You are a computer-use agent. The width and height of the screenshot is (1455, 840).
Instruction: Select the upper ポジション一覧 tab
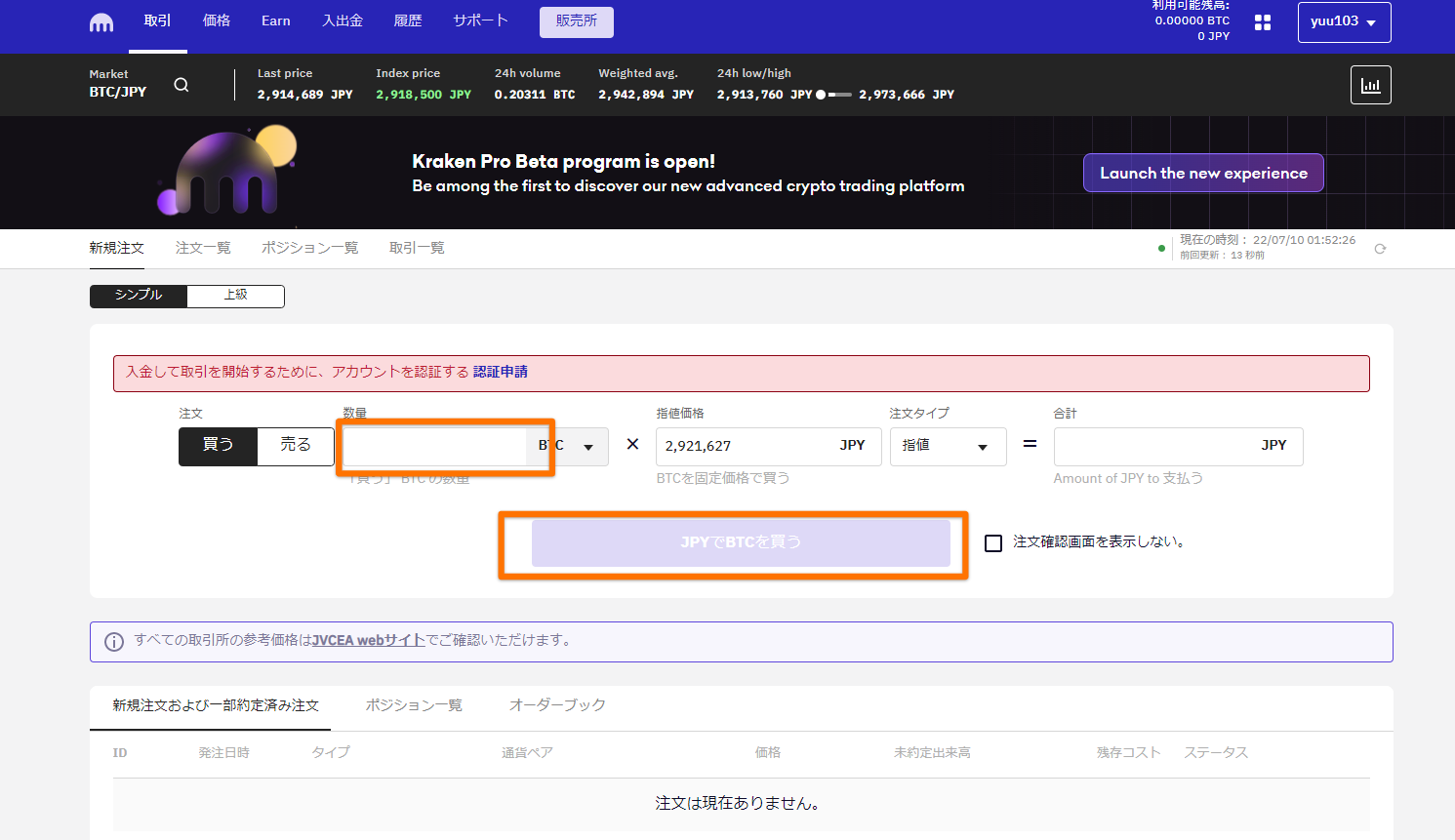310,248
